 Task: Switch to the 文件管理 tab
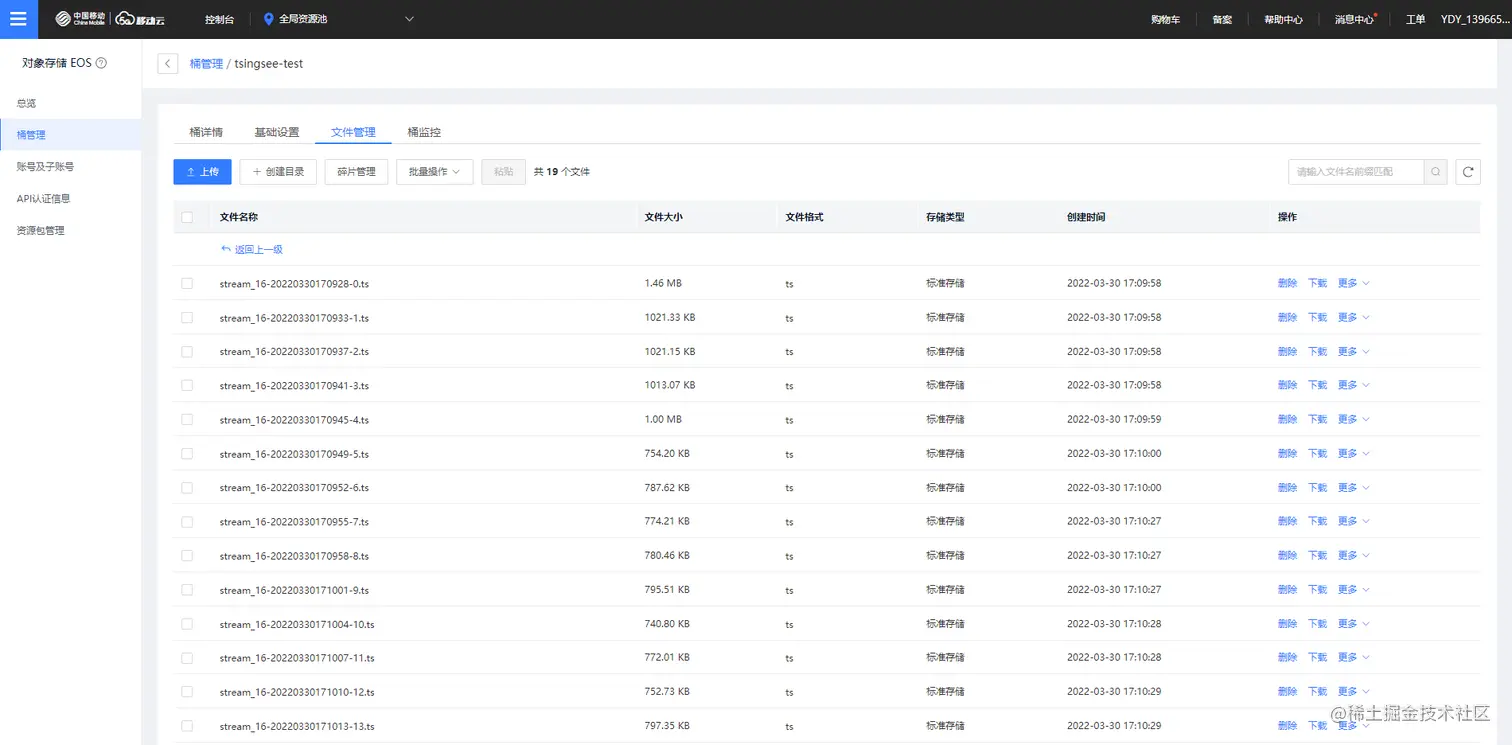(353, 132)
